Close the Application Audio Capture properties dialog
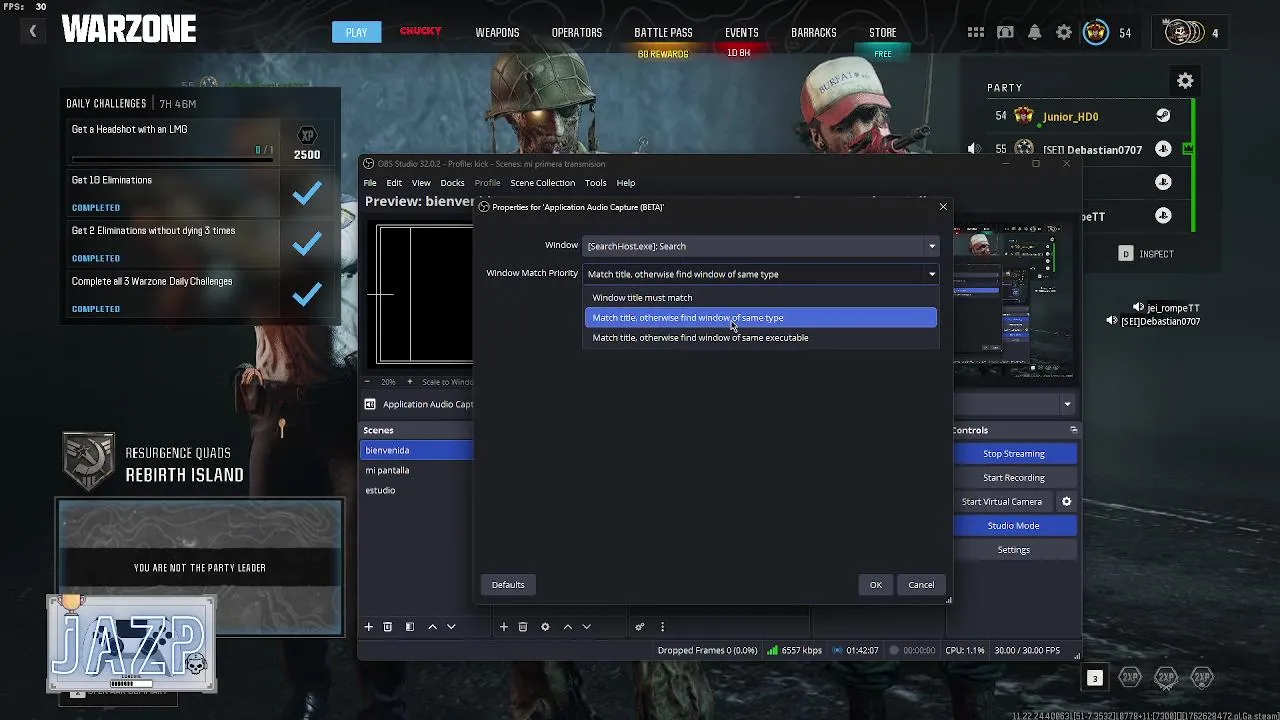The width and height of the screenshot is (1280, 720). (x=943, y=207)
